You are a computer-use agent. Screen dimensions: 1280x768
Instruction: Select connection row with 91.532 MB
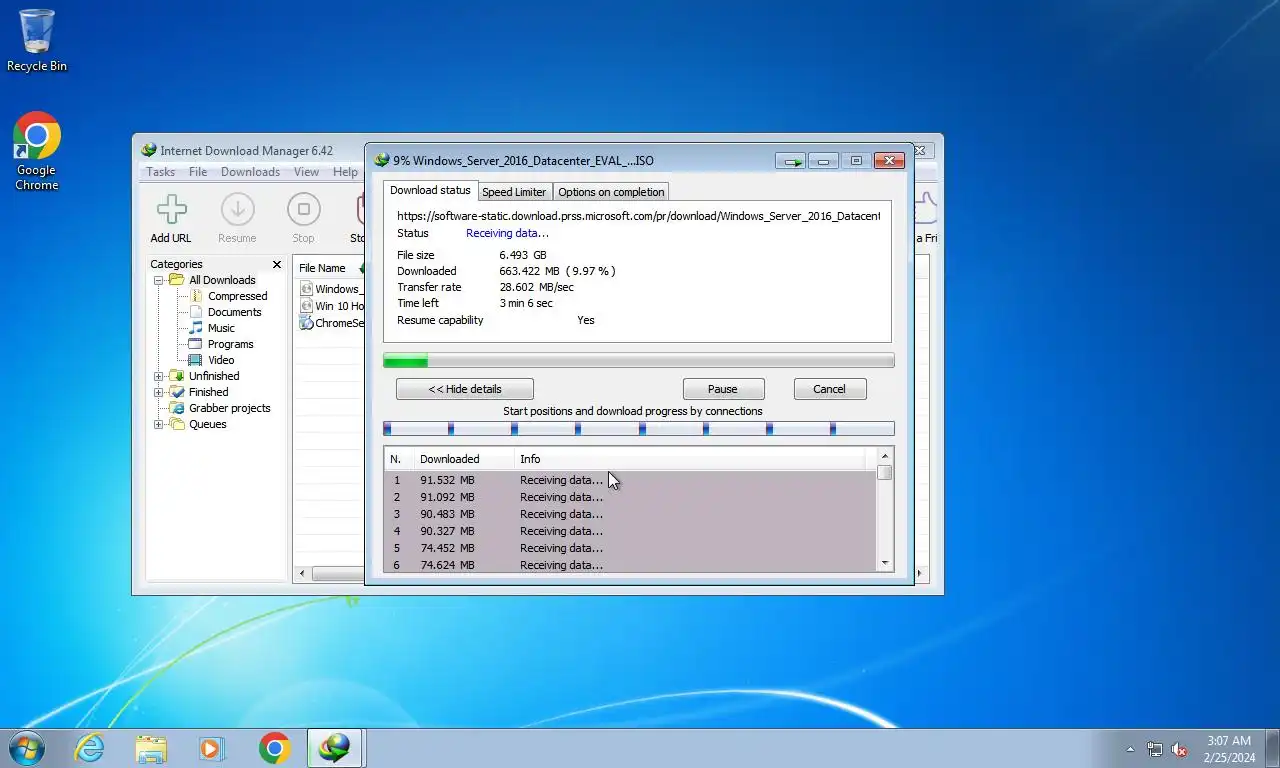coord(630,480)
